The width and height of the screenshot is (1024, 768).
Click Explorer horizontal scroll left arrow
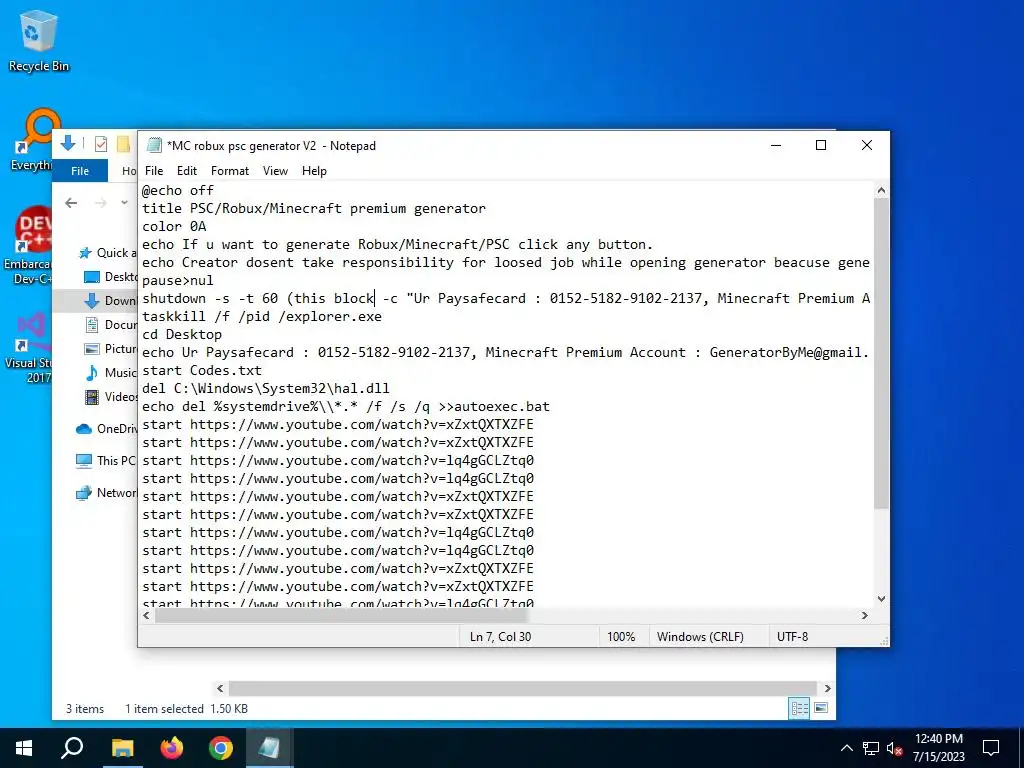[220, 688]
